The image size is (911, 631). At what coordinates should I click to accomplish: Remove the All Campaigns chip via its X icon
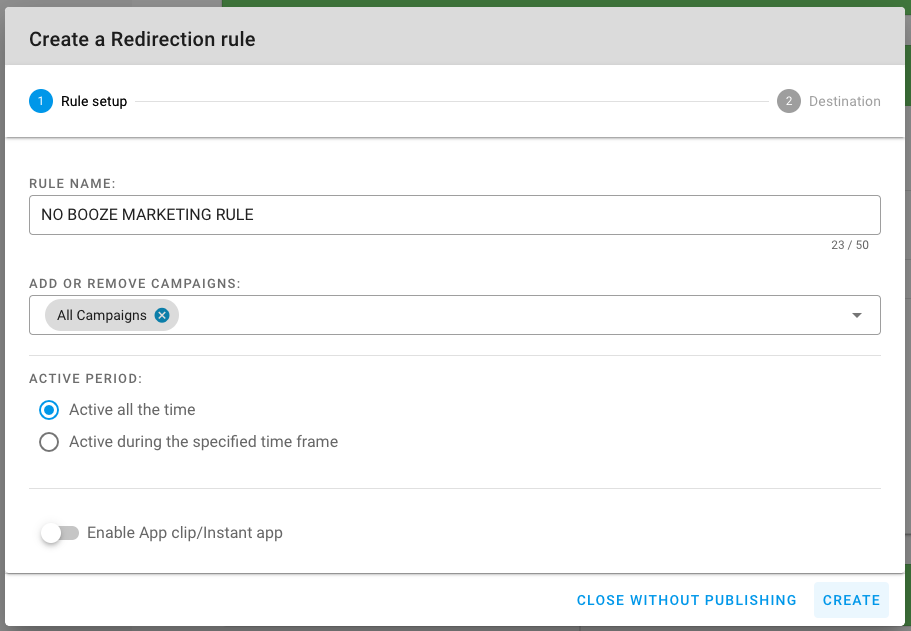tap(162, 315)
